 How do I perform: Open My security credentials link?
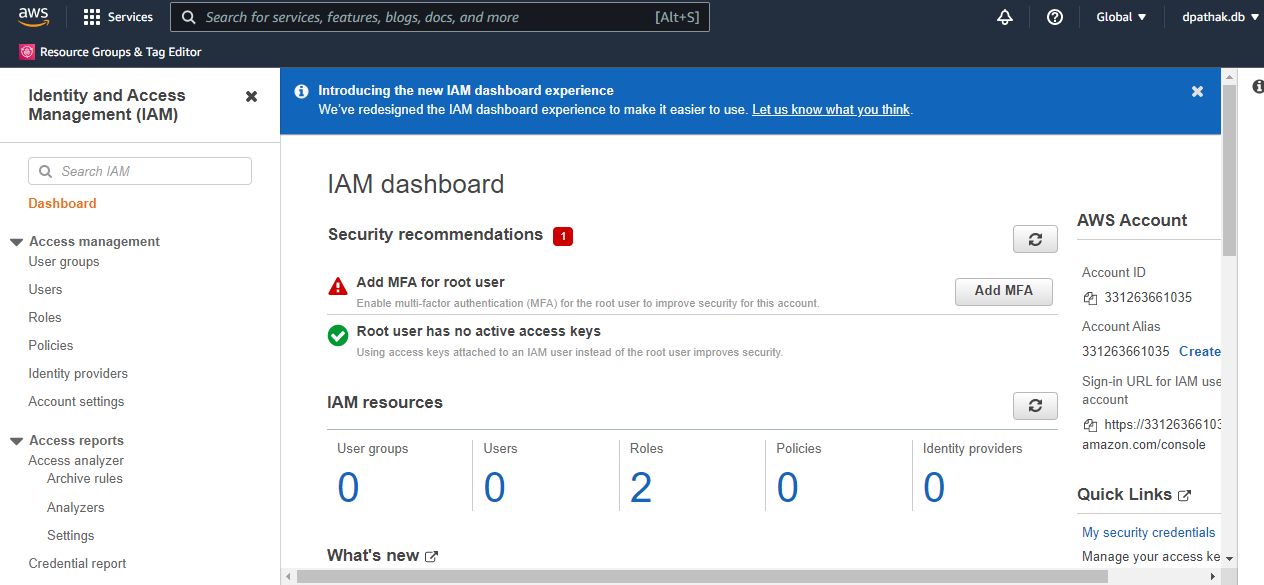click(1149, 532)
